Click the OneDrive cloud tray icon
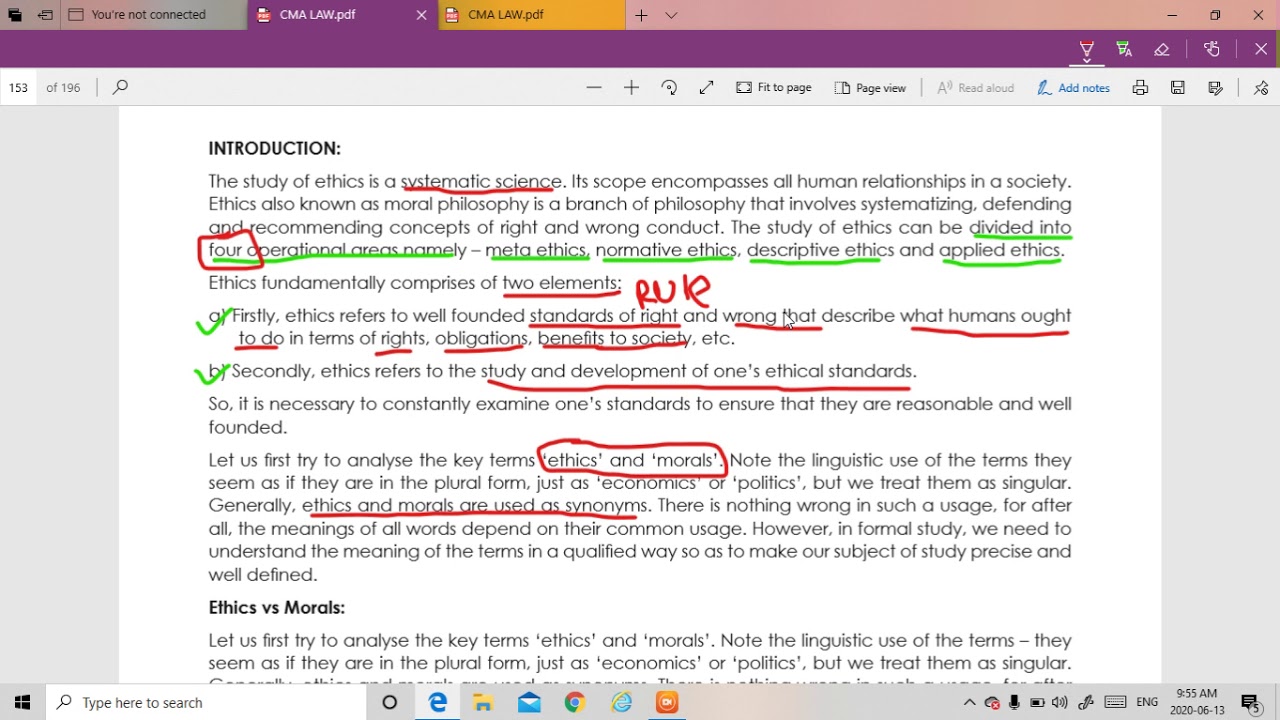 point(992,702)
